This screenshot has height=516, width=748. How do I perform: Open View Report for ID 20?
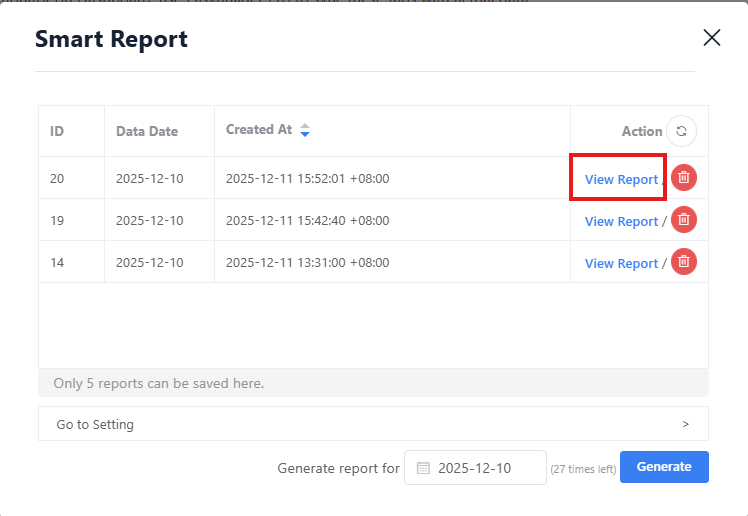621,180
